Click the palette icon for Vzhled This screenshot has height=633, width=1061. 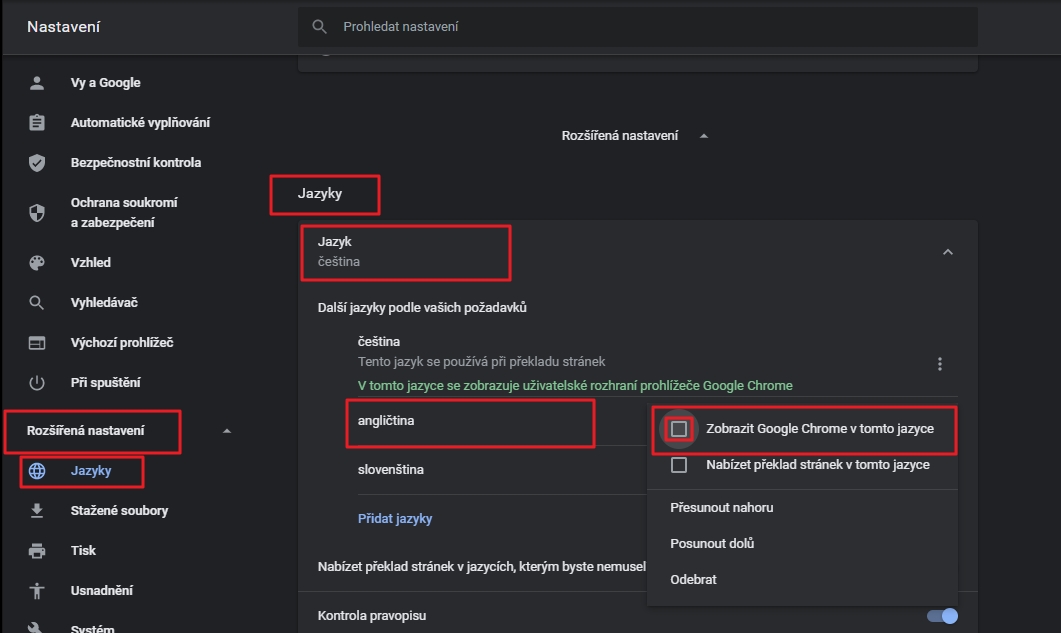[x=37, y=263]
